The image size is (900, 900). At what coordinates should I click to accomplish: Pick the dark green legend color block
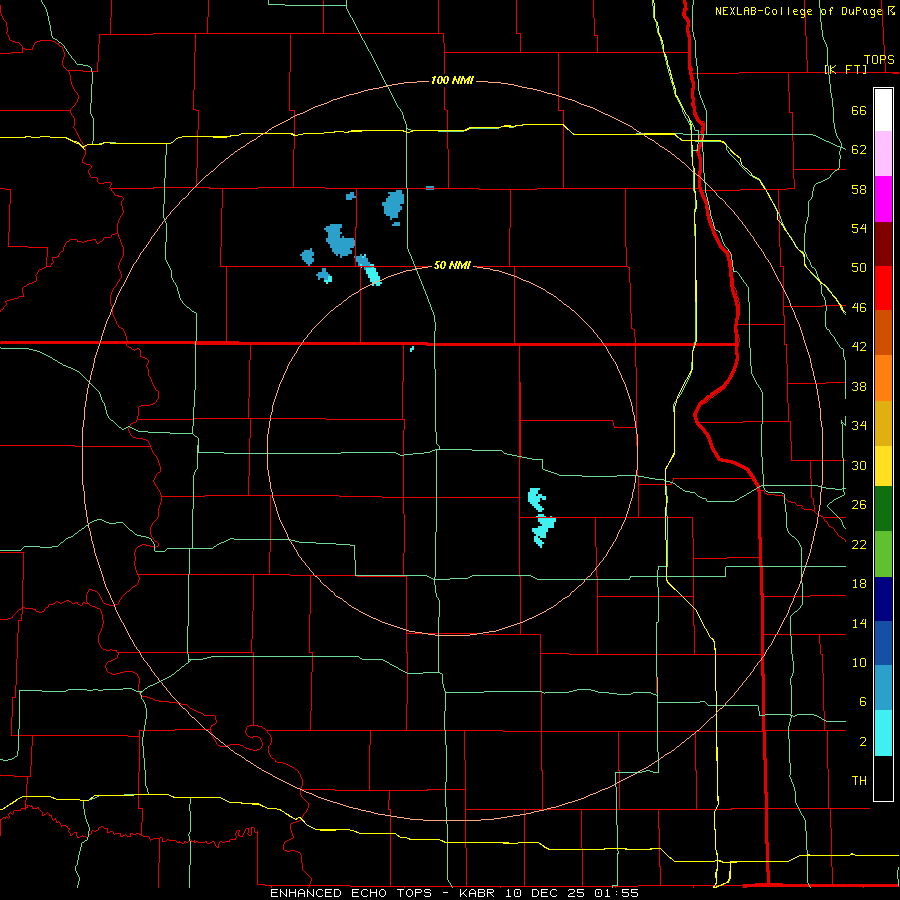point(883,509)
